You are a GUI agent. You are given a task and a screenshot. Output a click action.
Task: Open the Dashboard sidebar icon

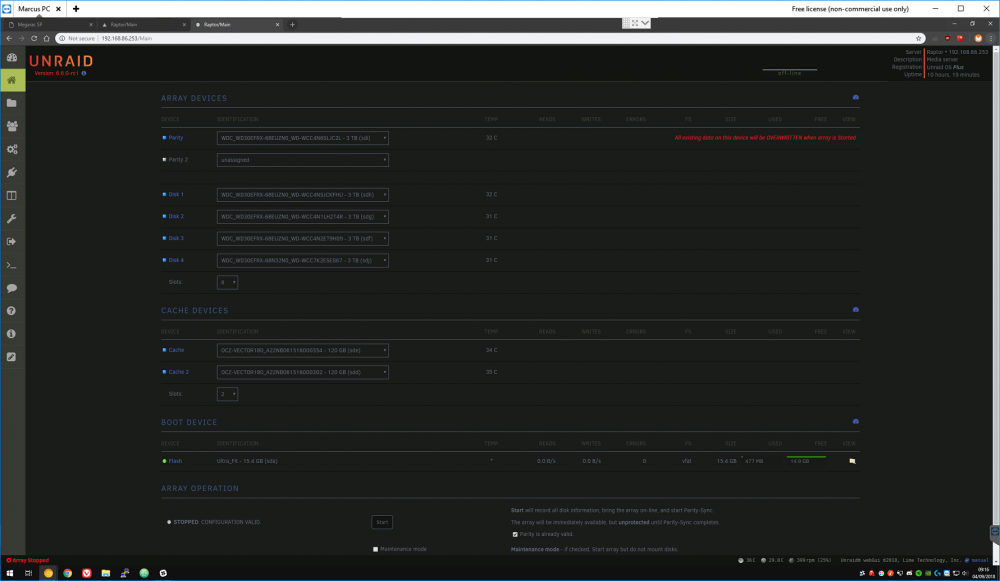point(11,57)
